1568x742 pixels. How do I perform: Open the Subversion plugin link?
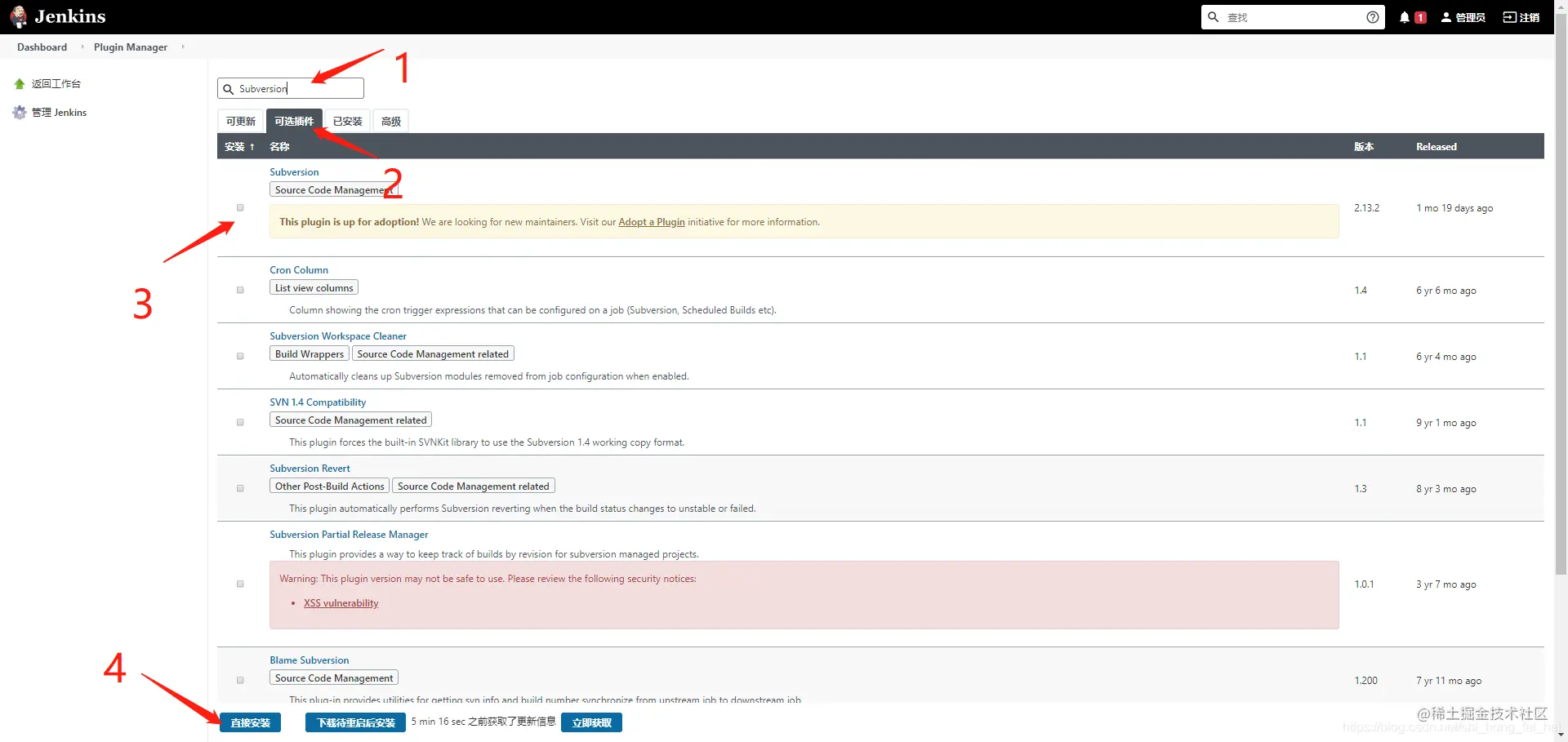coord(294,172)
